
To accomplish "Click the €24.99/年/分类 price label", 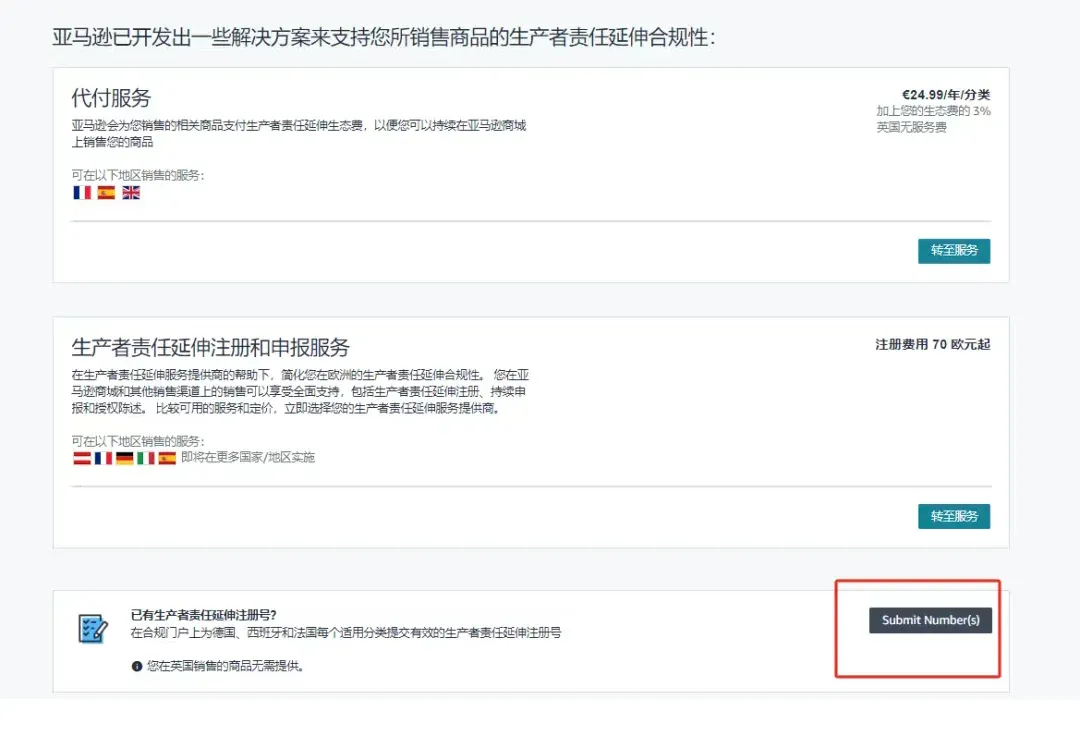I will (946, 95).
